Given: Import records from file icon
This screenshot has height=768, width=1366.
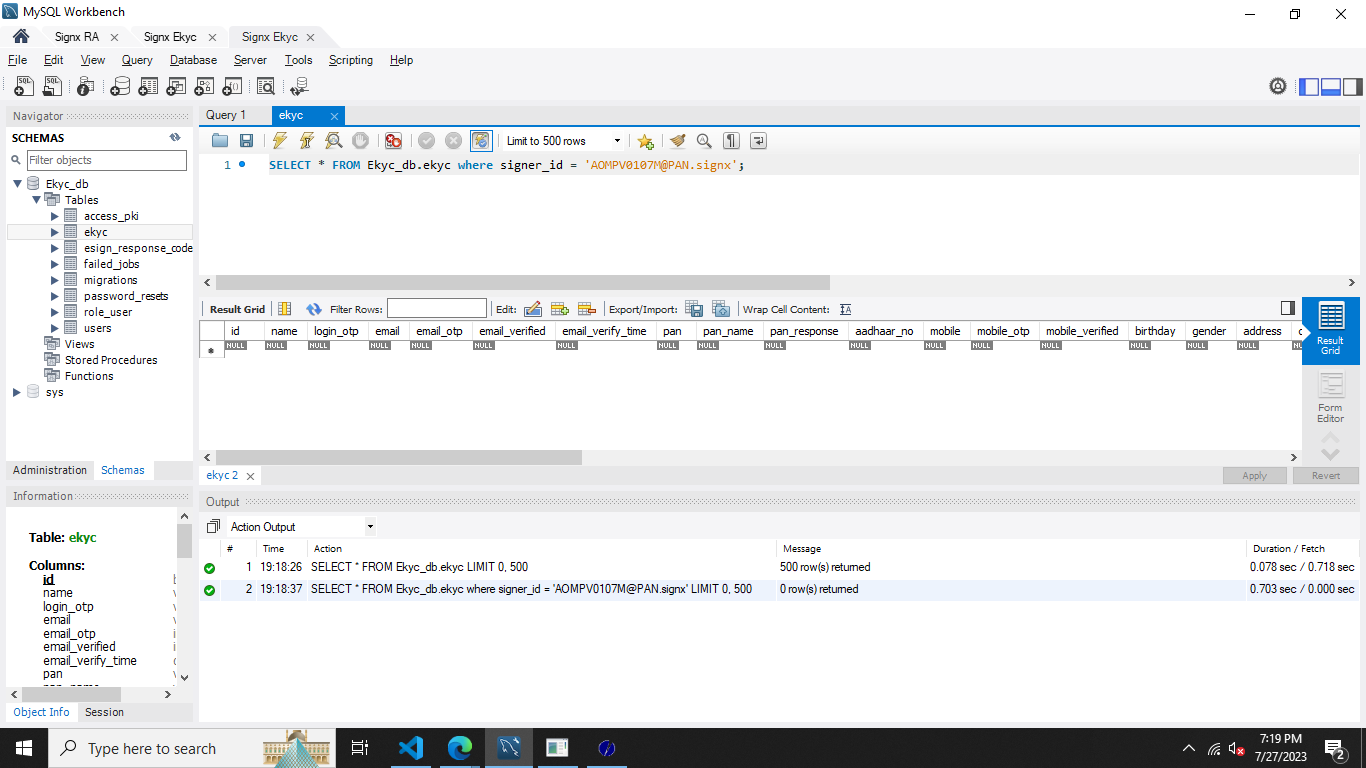Looking at the screenshot, I should pos(721,309).
